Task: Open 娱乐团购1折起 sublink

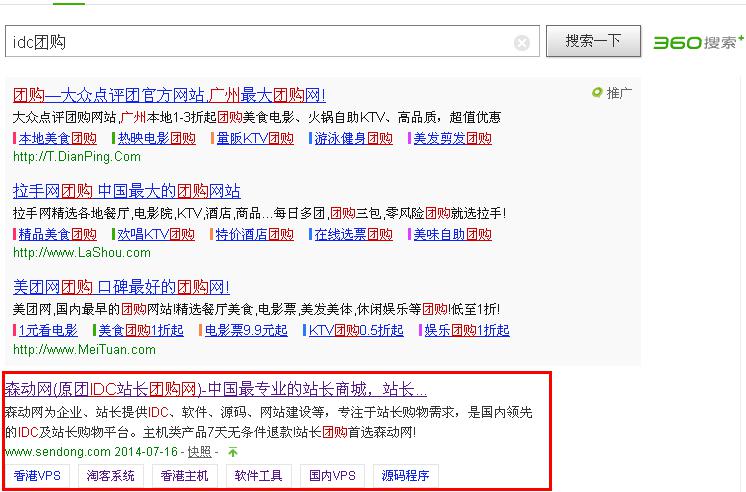Action: pyautogui.click(x=467, y=330)
